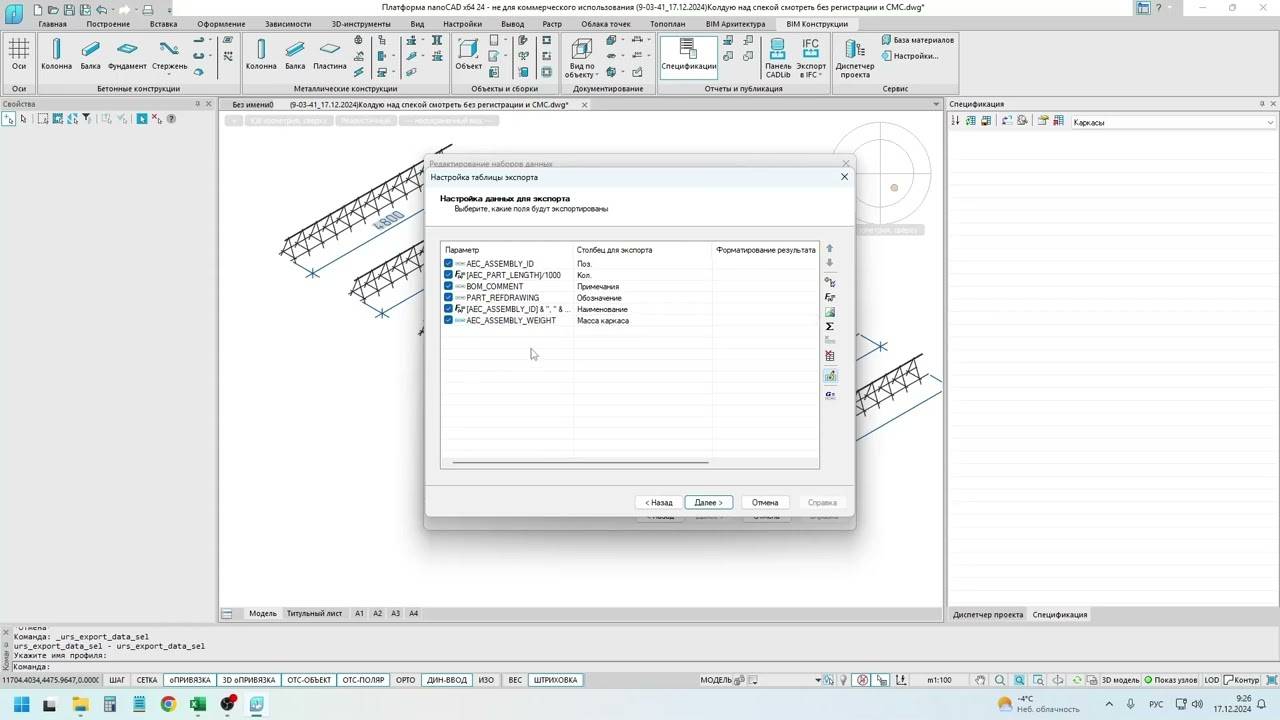Click the delete column icon in dialog

pos(830,356)
